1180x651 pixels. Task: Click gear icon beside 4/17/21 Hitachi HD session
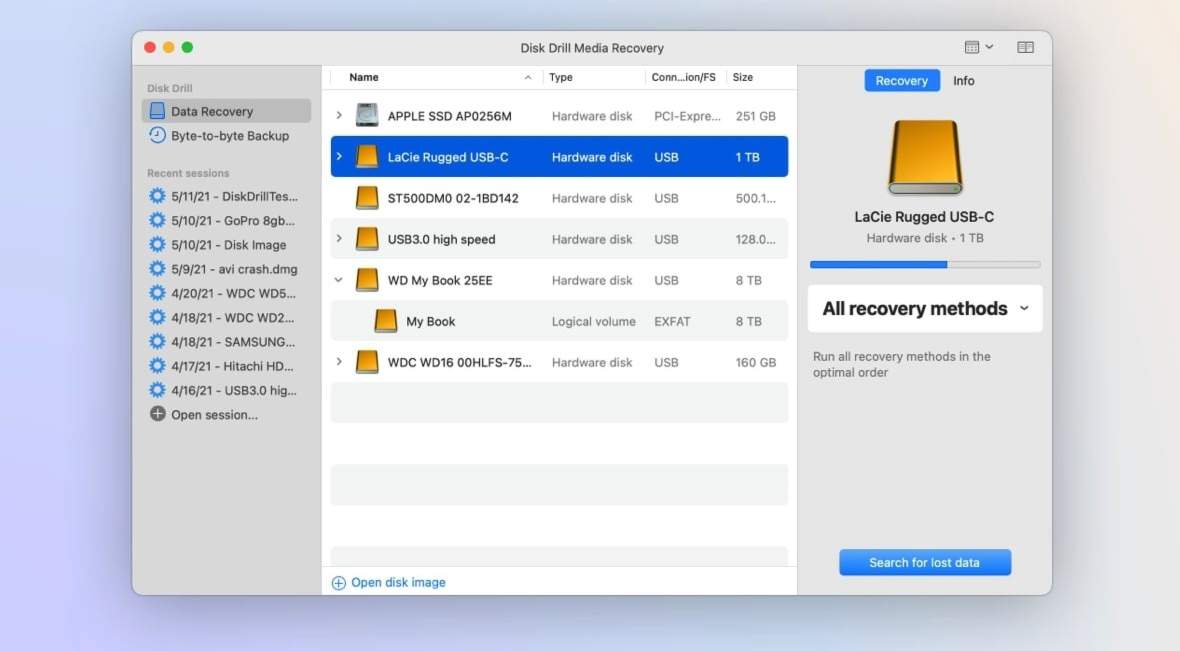pos(157,366)
